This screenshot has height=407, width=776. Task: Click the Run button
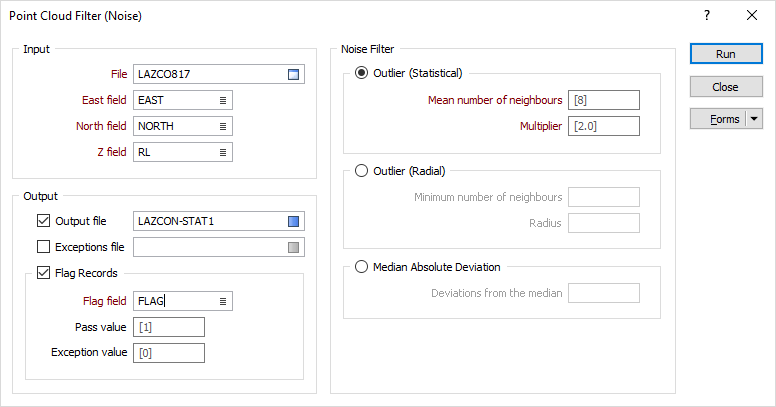point(726,54)
